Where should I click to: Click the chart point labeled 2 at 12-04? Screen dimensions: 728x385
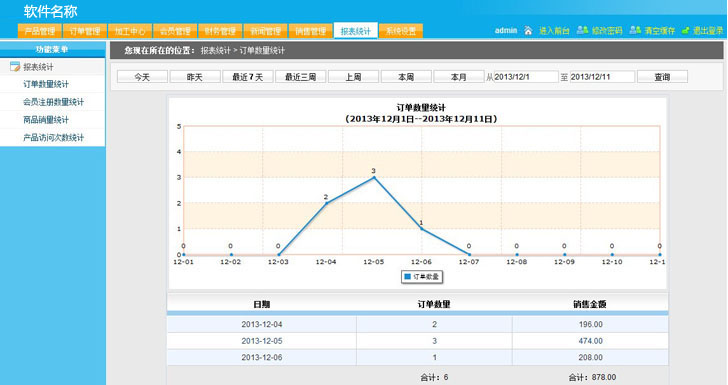[x=326, y=203]
